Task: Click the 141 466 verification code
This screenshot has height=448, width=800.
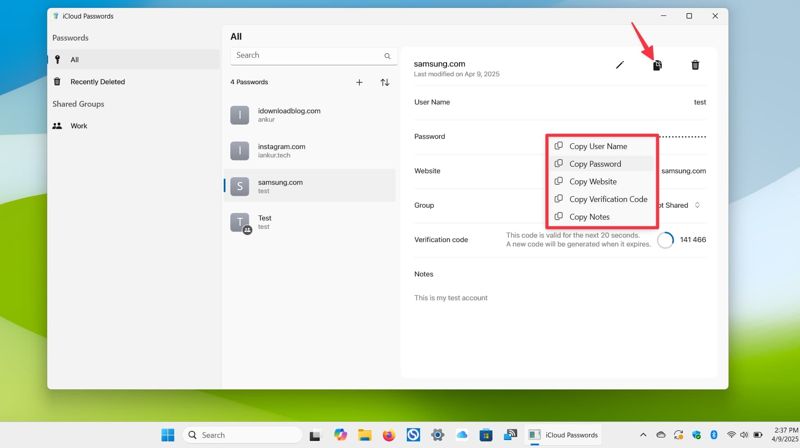Action: (693, 239)
